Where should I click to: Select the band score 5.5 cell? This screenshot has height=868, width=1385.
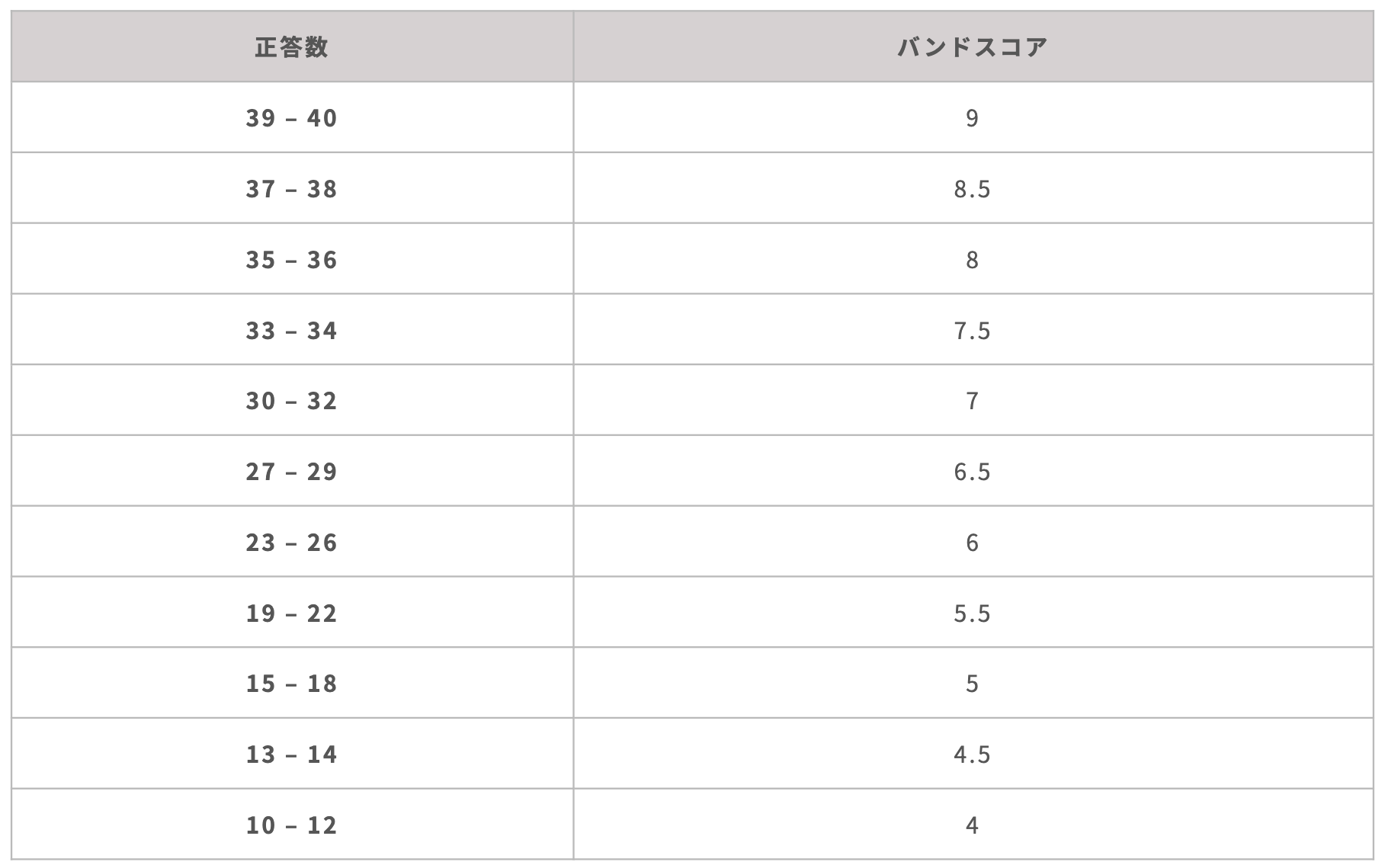tap(973, 613)
